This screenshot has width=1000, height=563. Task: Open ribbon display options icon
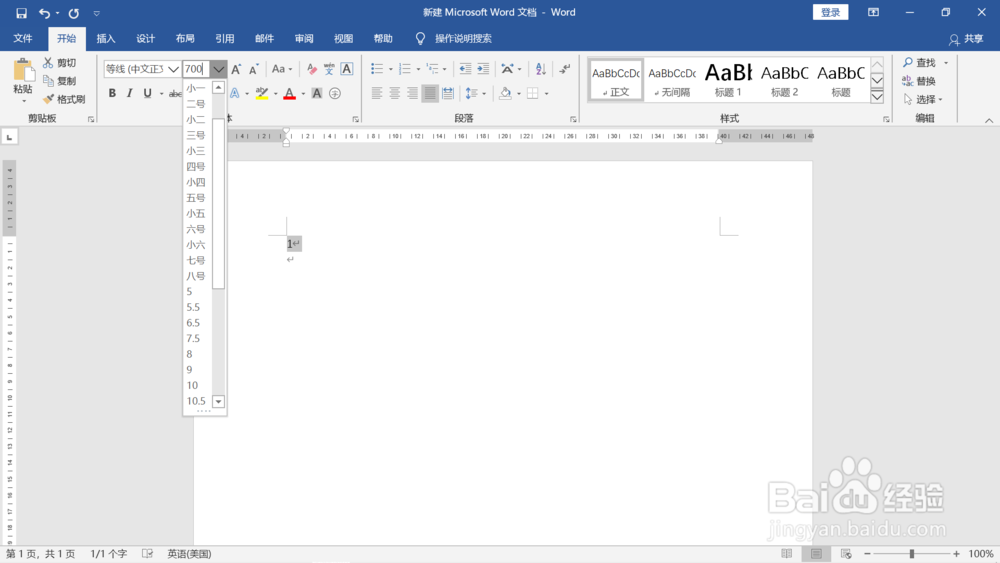pyautogui.click(x=873, y=13)
